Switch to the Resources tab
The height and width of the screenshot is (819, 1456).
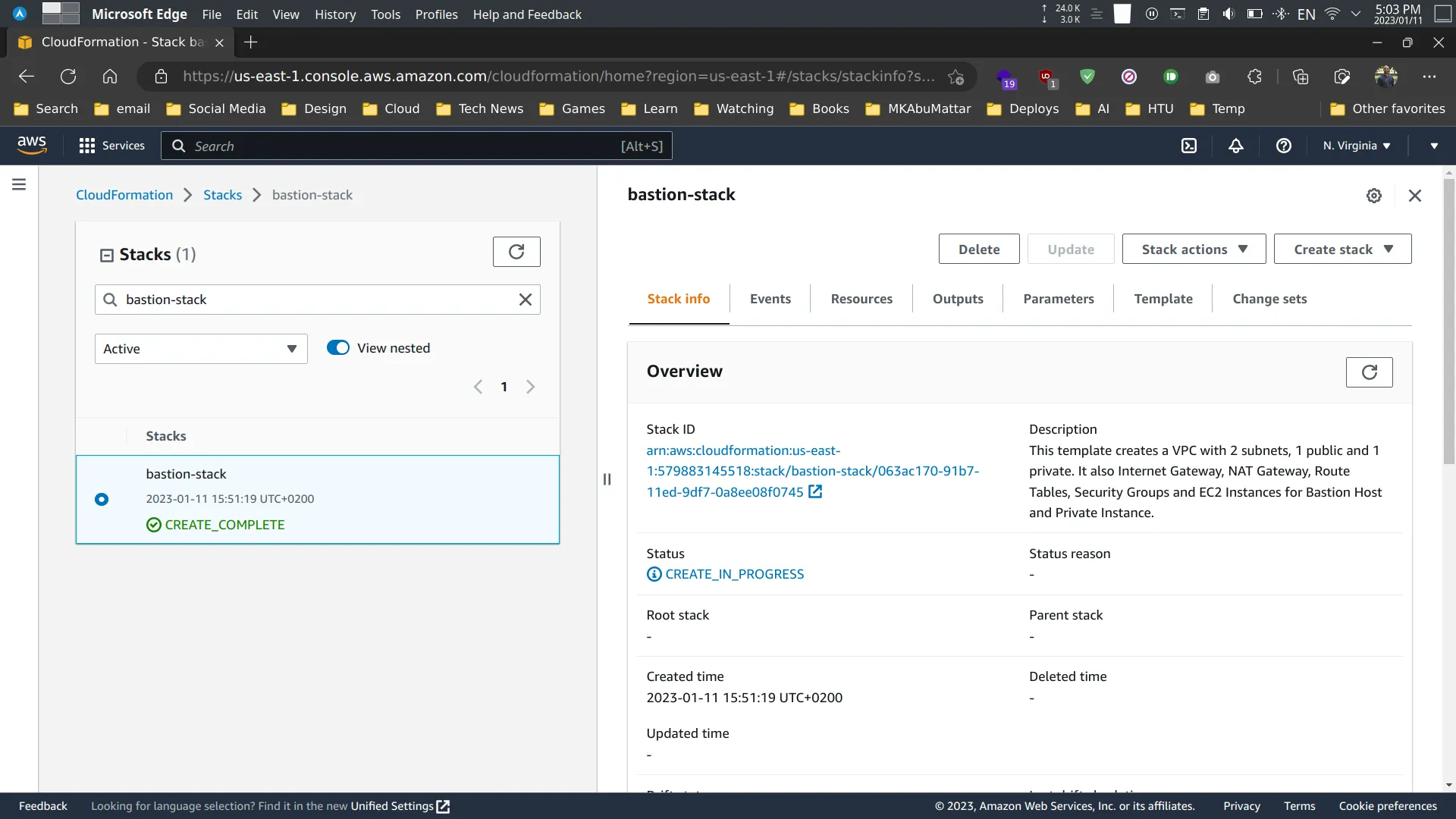click(x=862, y=298)
